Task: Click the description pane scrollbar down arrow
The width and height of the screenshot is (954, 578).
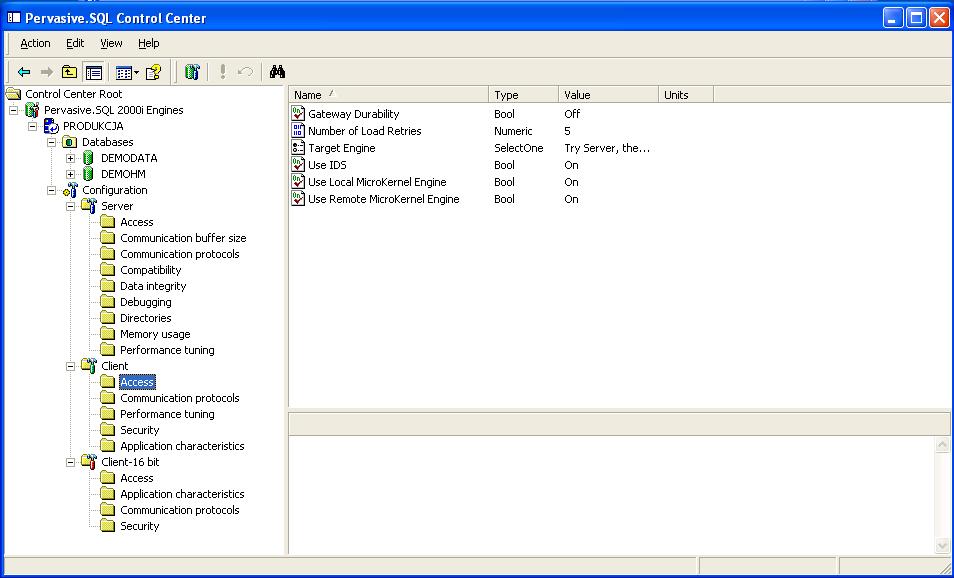Action: point(942,545)
